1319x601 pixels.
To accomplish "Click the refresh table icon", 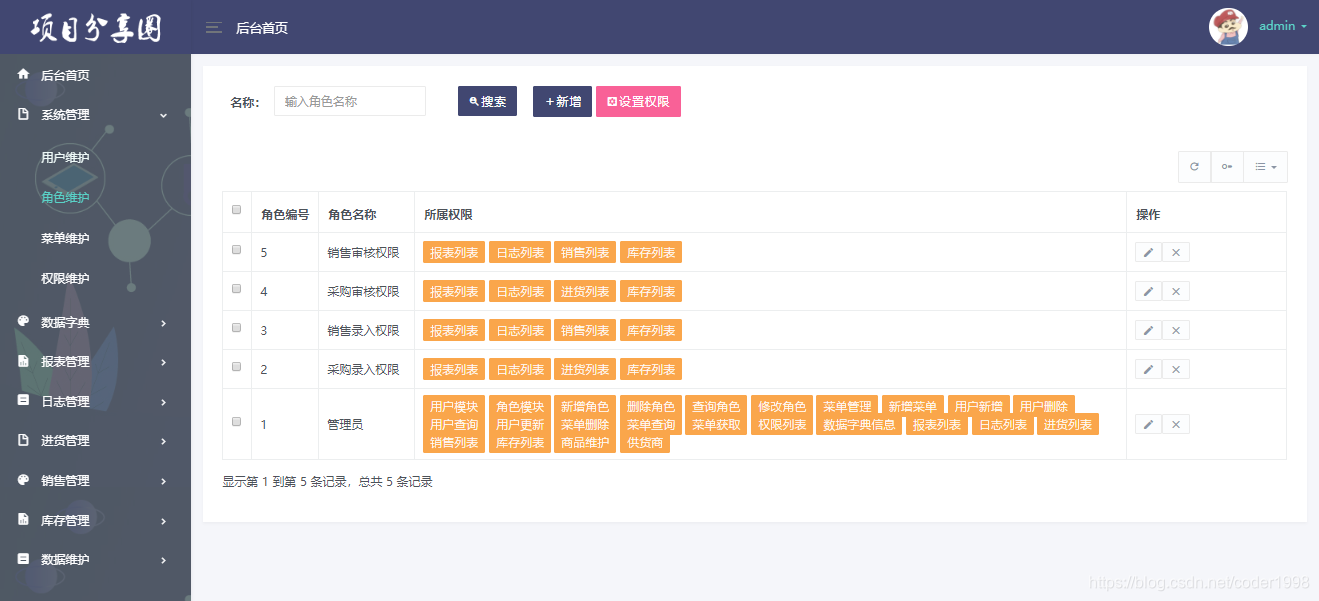I will coord(1194,167).
